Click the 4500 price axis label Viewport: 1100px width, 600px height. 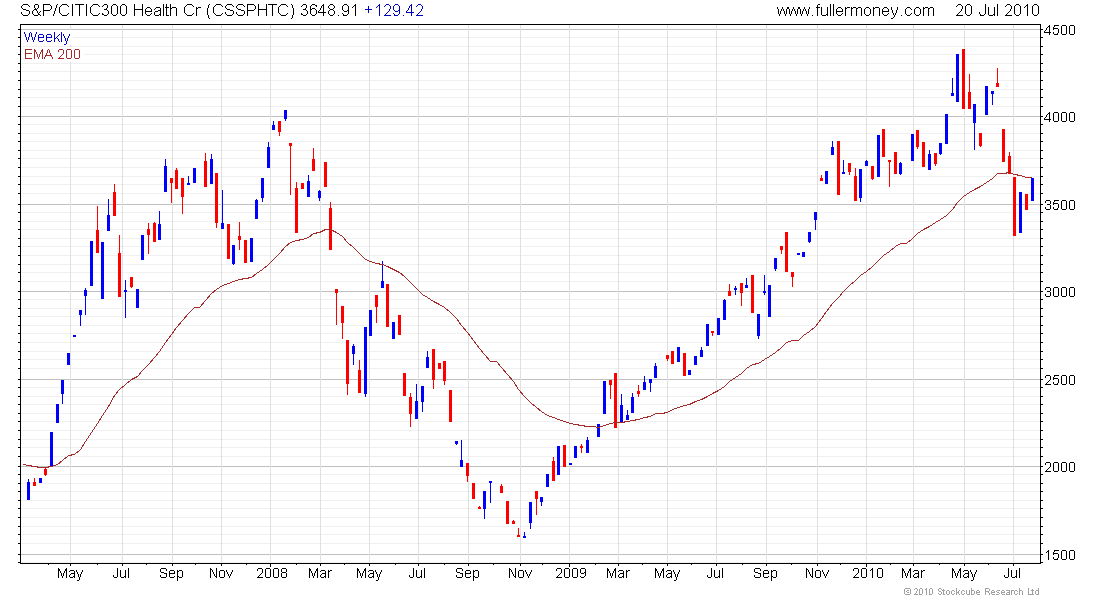(1059, 30)
